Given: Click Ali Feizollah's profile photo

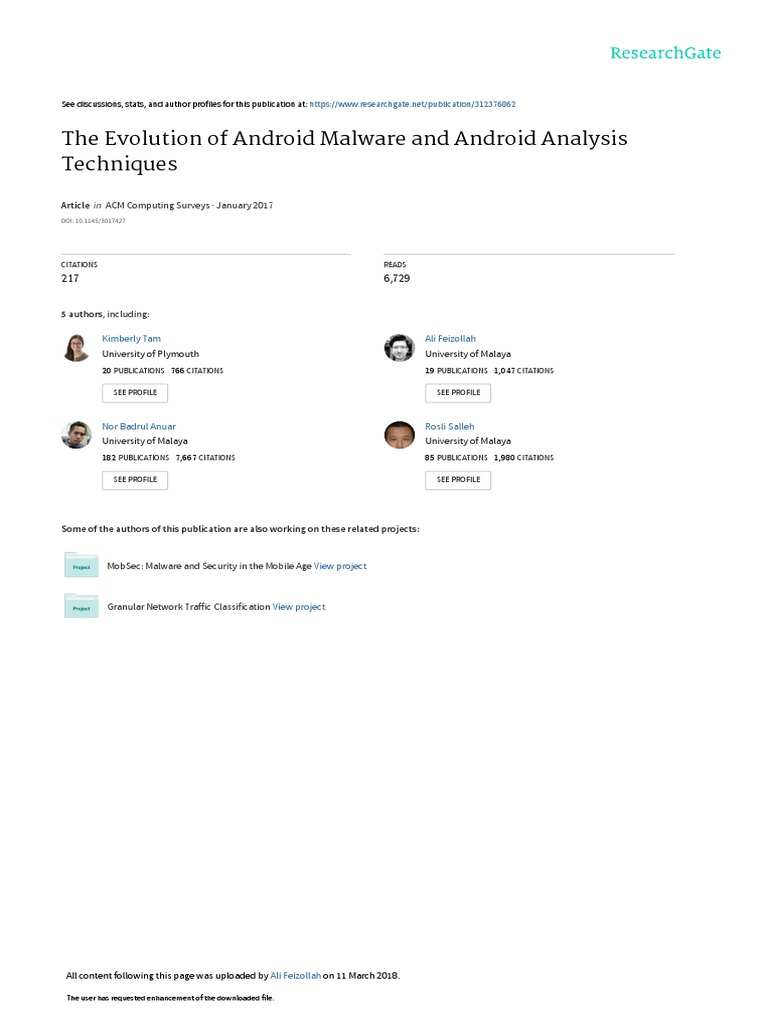Looking at the screenshot, I should tap(399, 347).
